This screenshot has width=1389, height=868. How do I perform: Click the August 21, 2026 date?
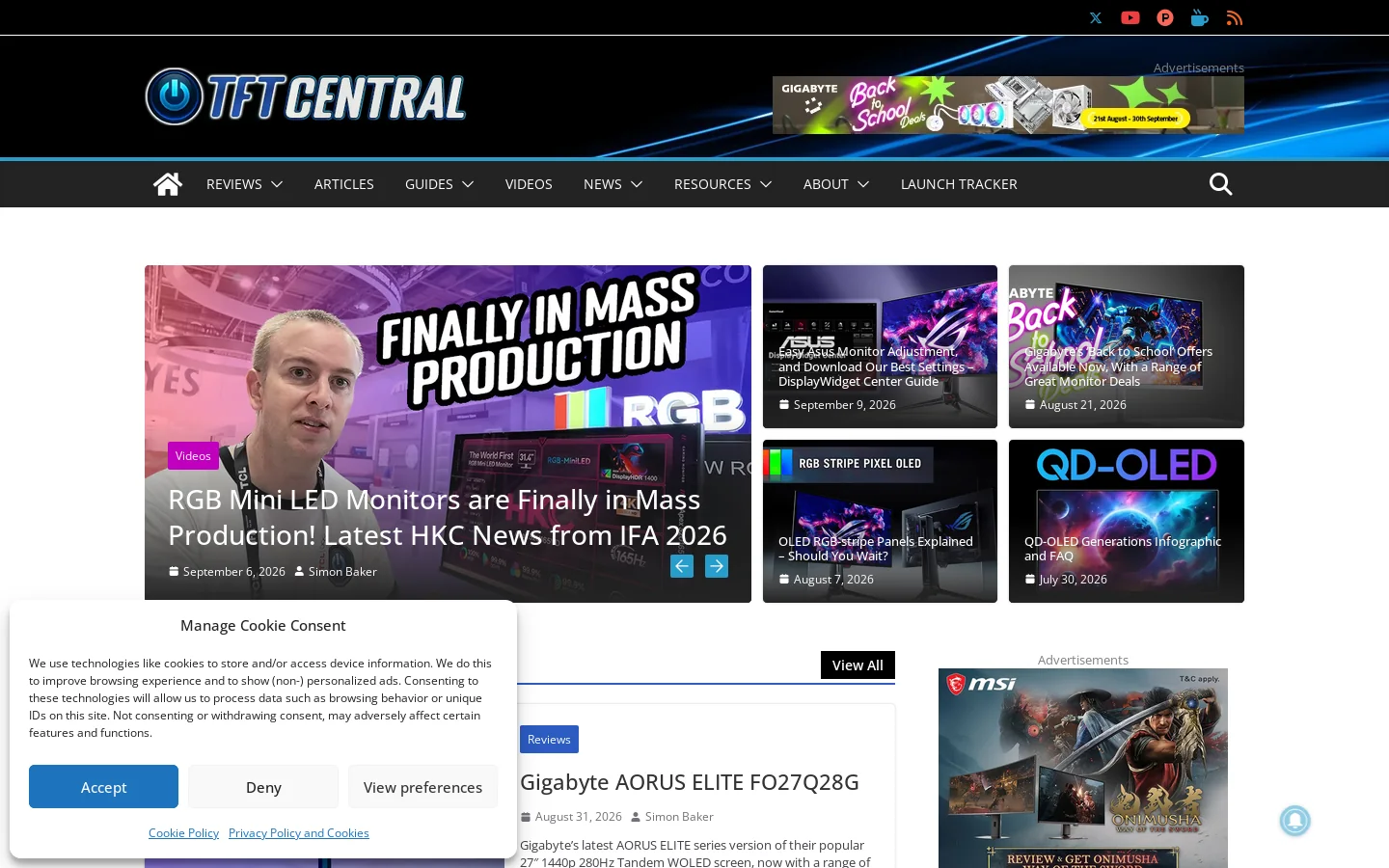1083,405
